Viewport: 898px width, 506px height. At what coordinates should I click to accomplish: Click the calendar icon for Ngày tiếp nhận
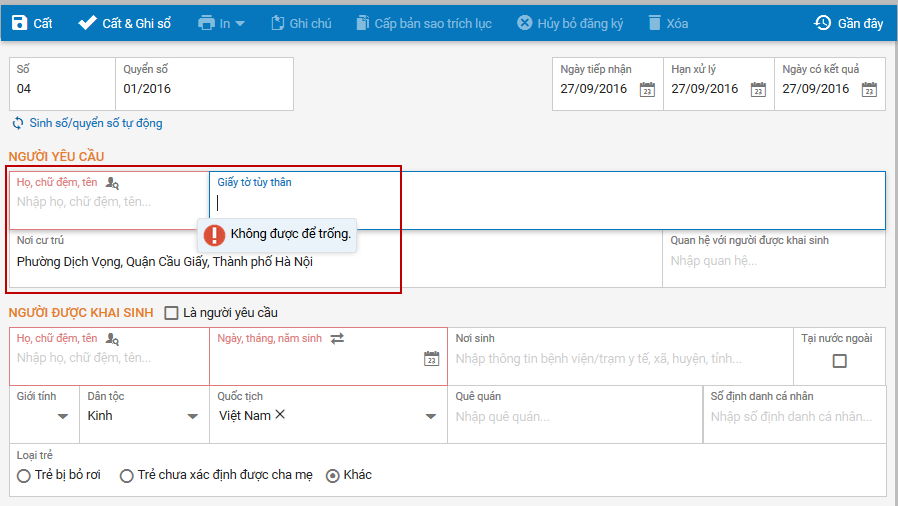point(647,90)
